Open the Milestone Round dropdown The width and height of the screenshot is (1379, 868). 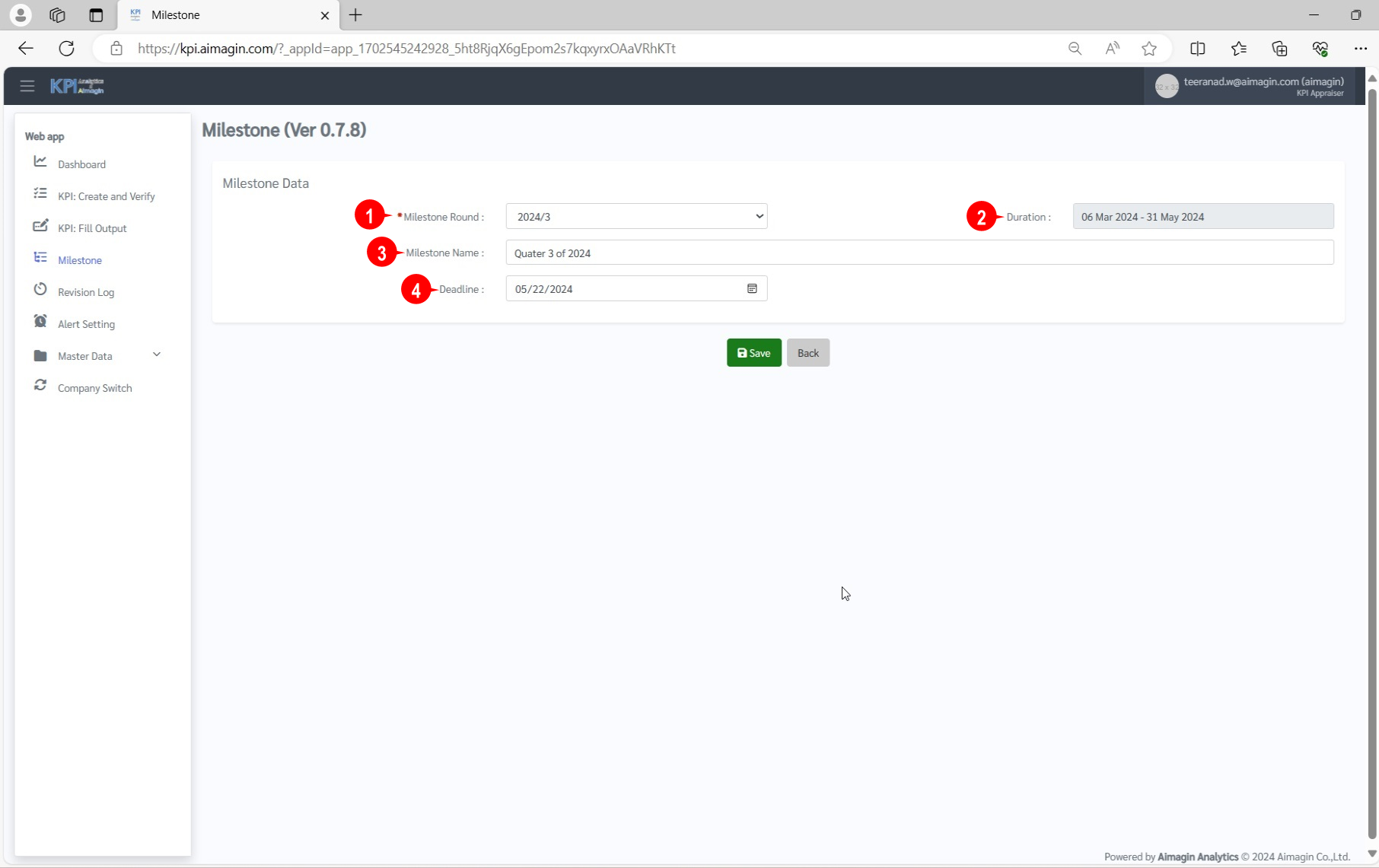pos(636,217)
